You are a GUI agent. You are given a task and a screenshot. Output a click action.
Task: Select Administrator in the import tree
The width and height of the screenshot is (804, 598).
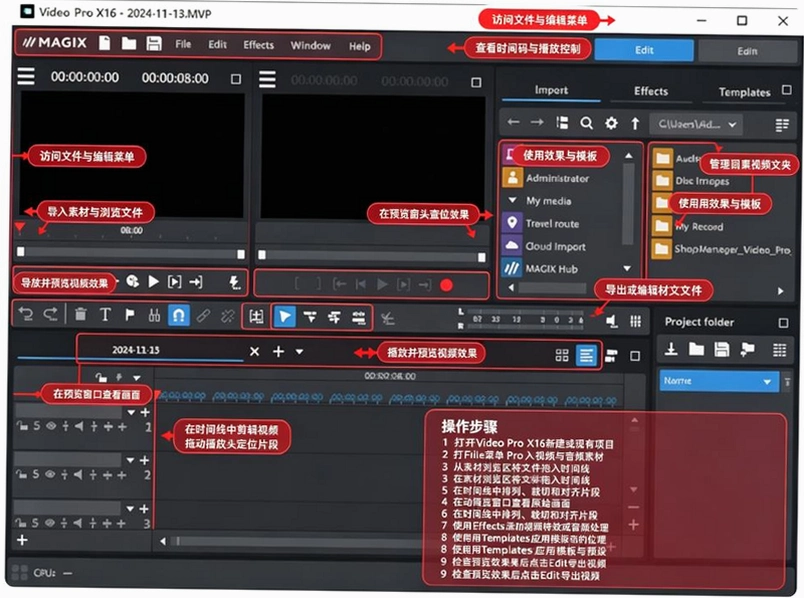557,178
